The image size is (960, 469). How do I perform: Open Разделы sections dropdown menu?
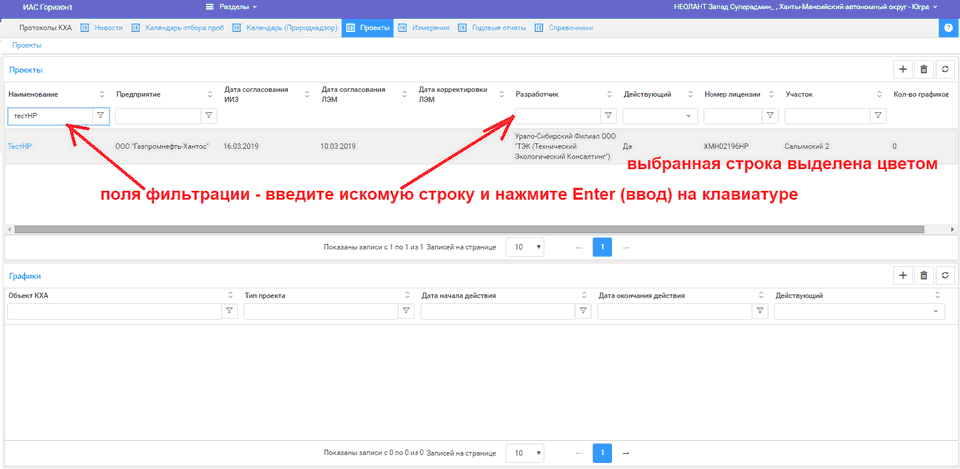point(231,7)
